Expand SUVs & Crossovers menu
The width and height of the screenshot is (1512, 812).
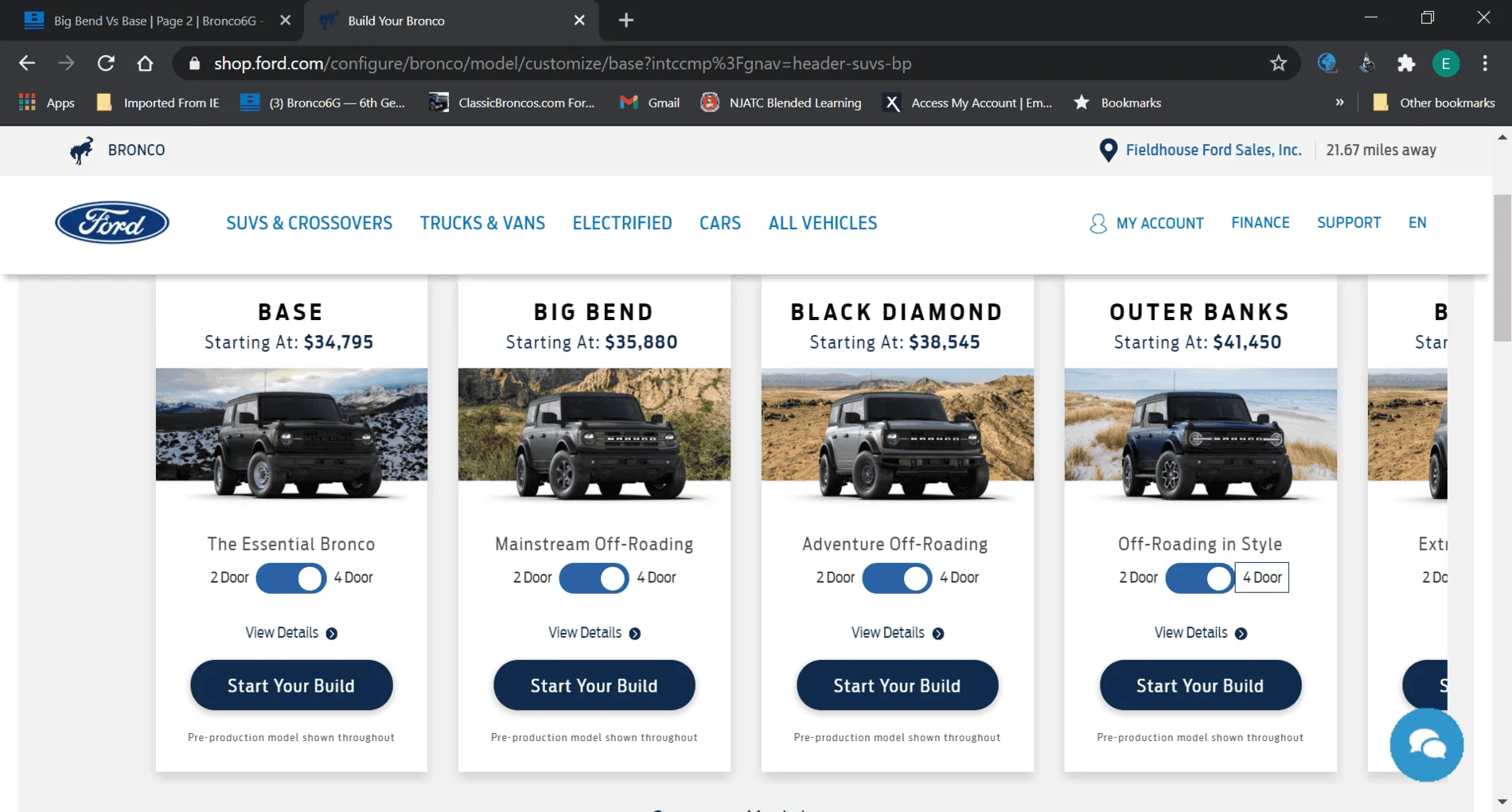point(309,223)
